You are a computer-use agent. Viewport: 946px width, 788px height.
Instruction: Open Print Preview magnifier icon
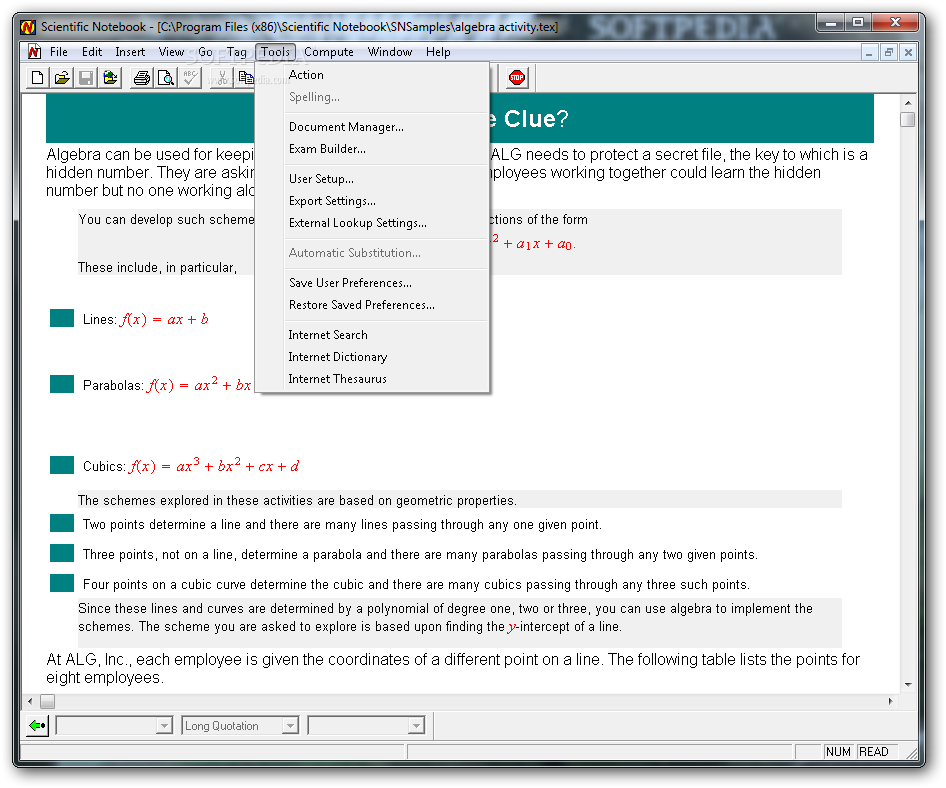pos(166,78)
